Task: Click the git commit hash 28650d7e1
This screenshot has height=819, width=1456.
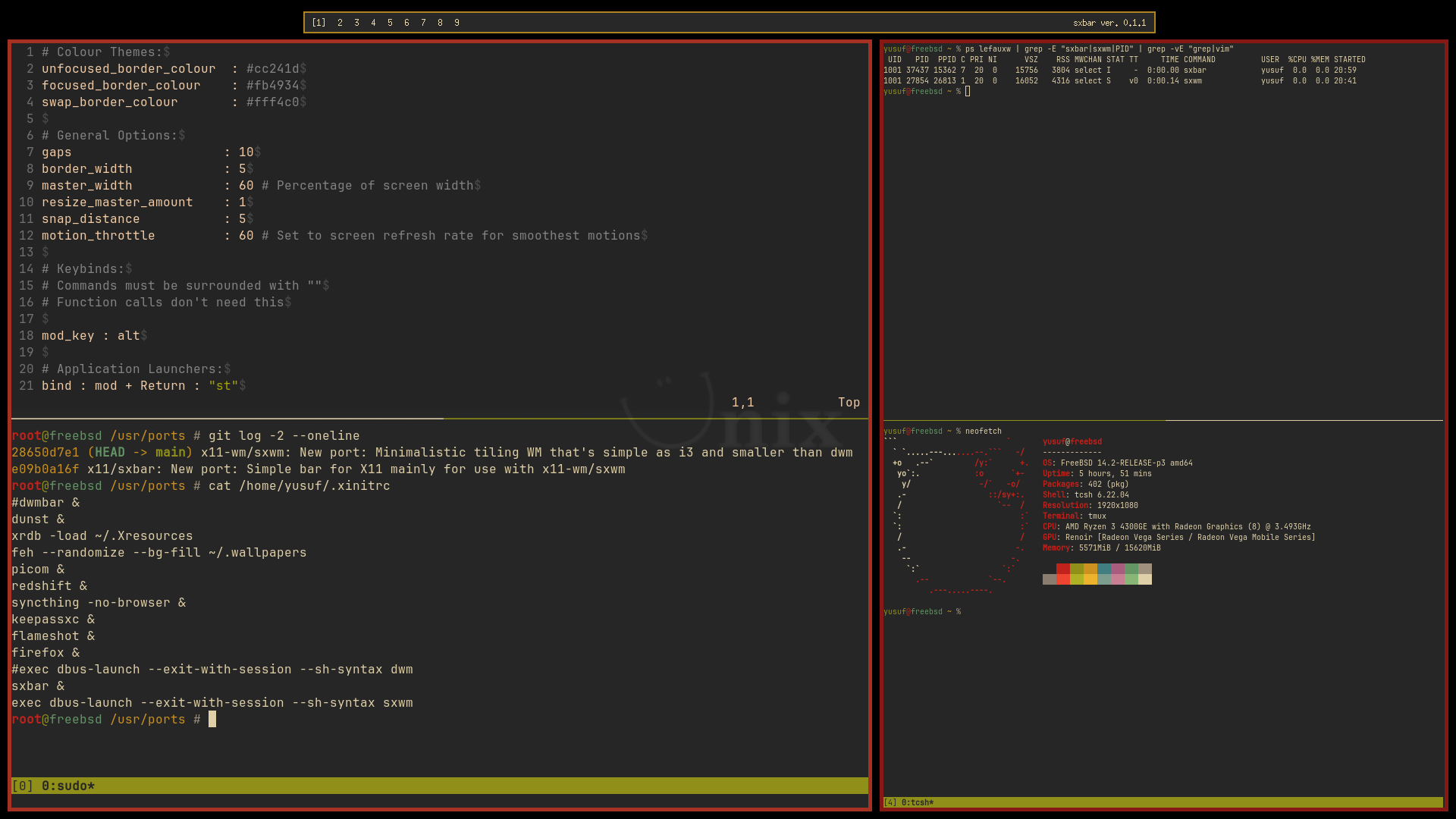Action: coord(45,453)
